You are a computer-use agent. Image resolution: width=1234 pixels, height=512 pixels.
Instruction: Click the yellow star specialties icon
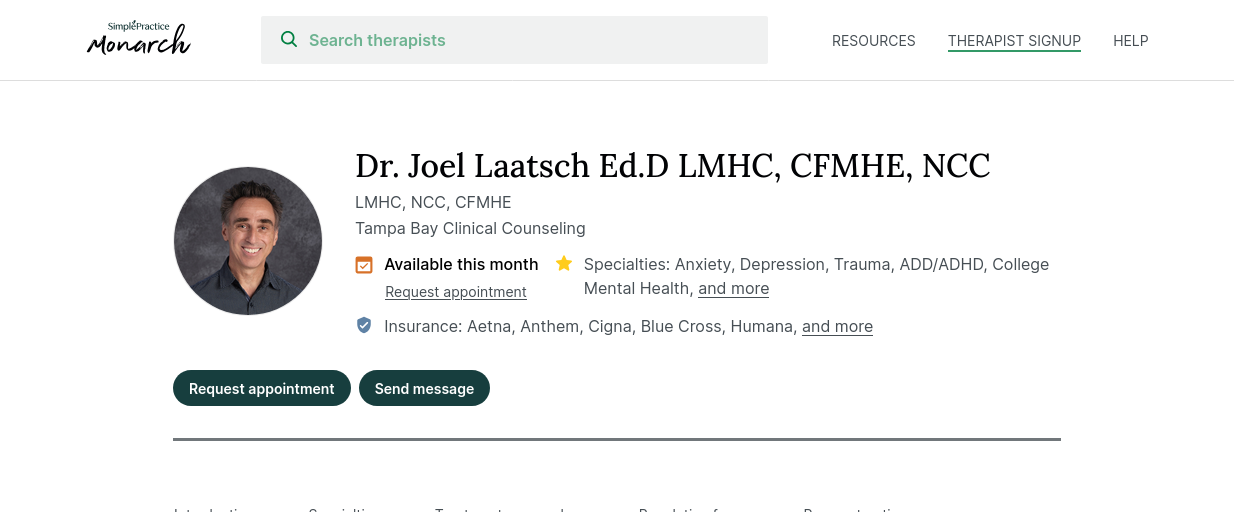click(564, 264)
